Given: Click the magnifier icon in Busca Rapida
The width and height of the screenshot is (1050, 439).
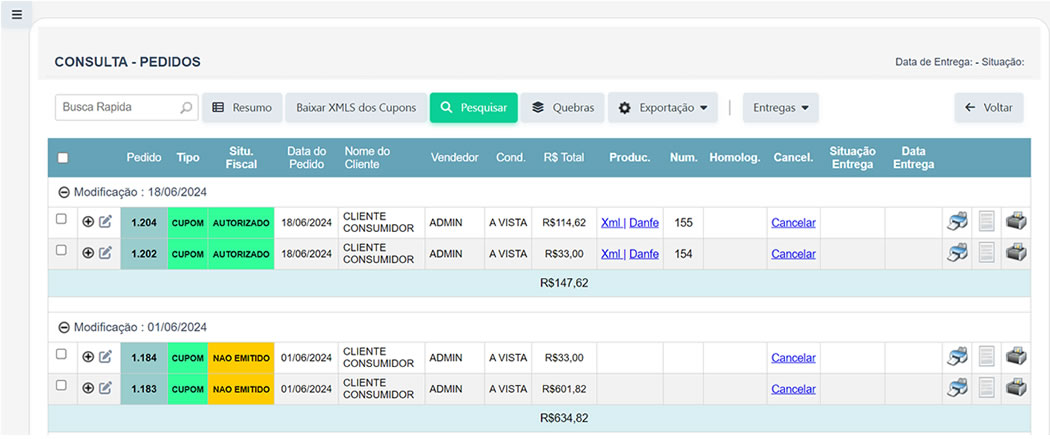Looking at the screenshot, I should click(186, 108).
